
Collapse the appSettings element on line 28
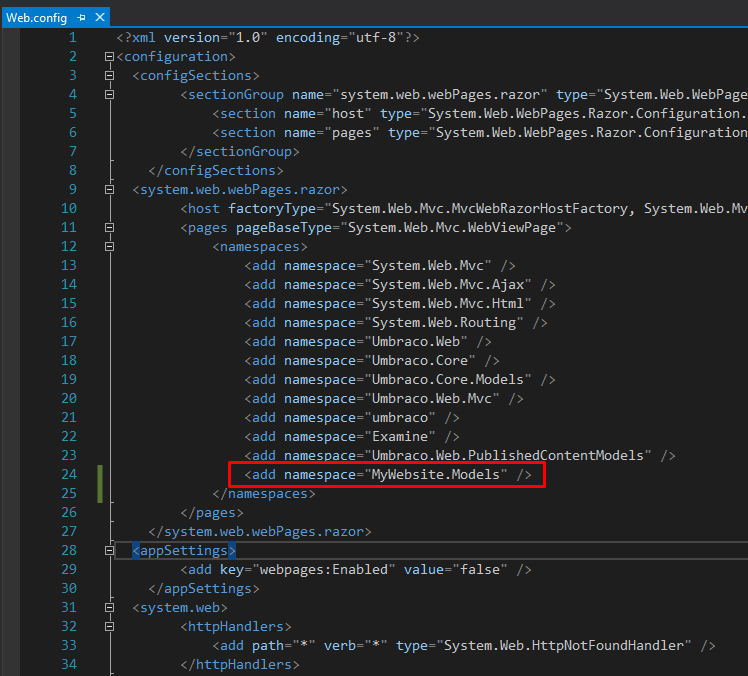[x=109, y=551]
